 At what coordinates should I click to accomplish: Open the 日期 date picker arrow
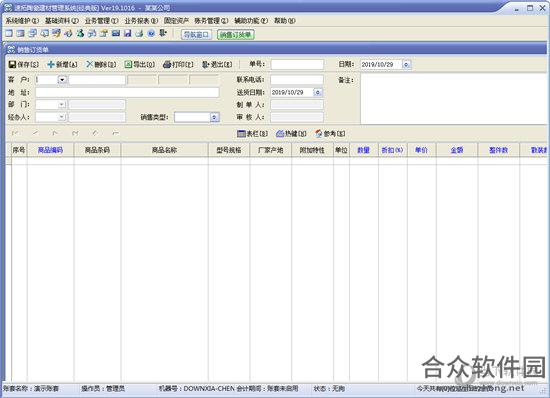pos(407,65)
